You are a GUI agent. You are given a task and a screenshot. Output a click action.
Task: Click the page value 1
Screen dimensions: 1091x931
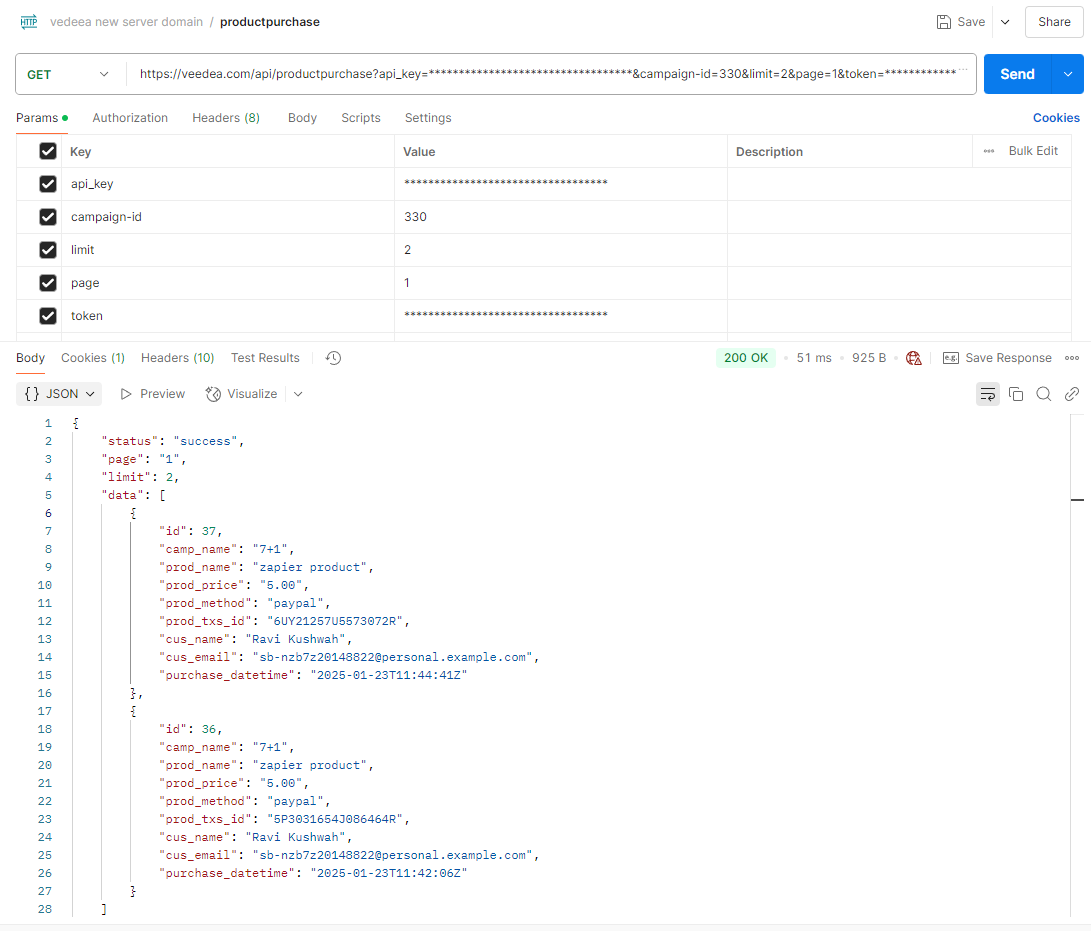tap(407, 283)
